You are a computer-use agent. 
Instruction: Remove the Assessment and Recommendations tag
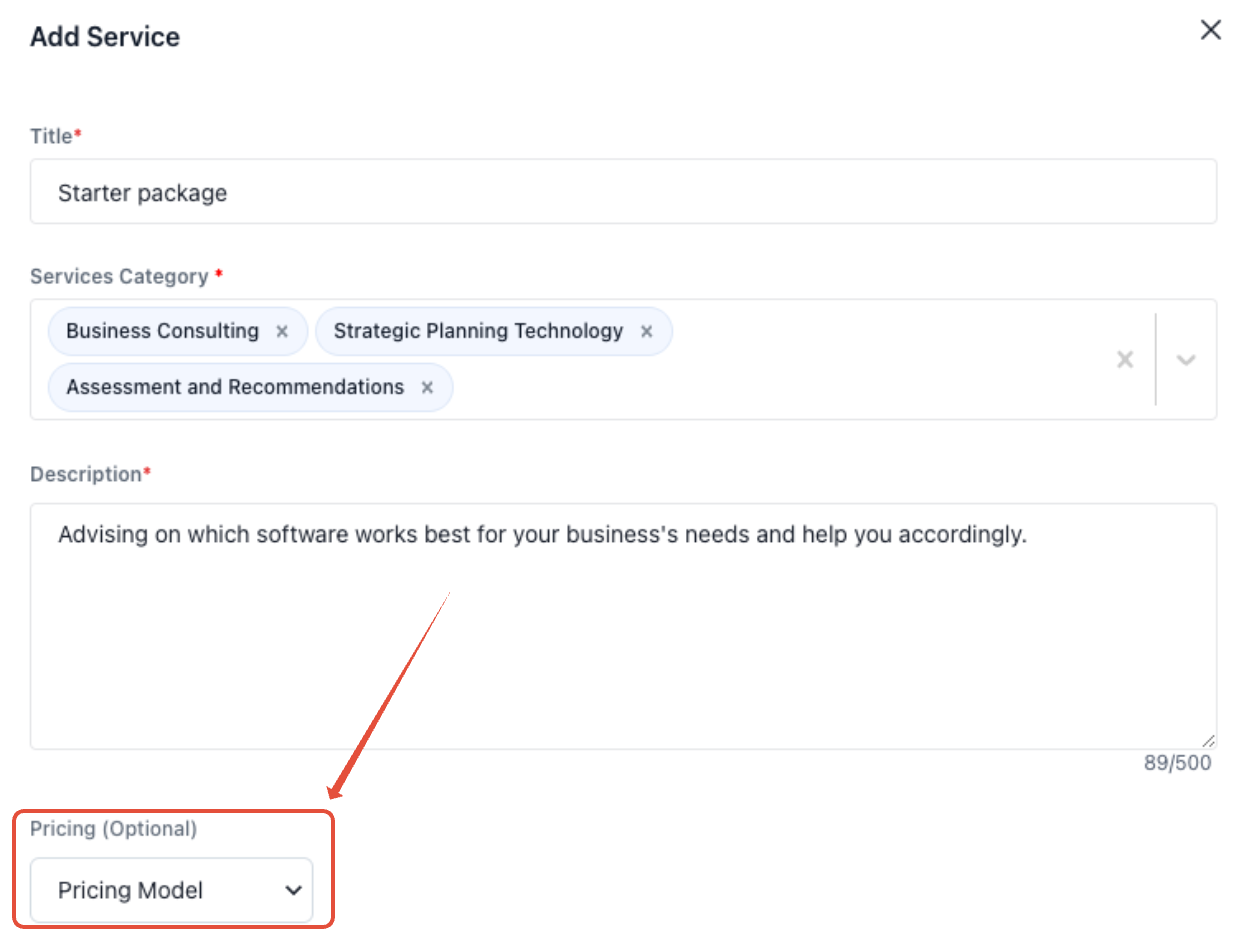pyautogui.click(x=427, y=388)
